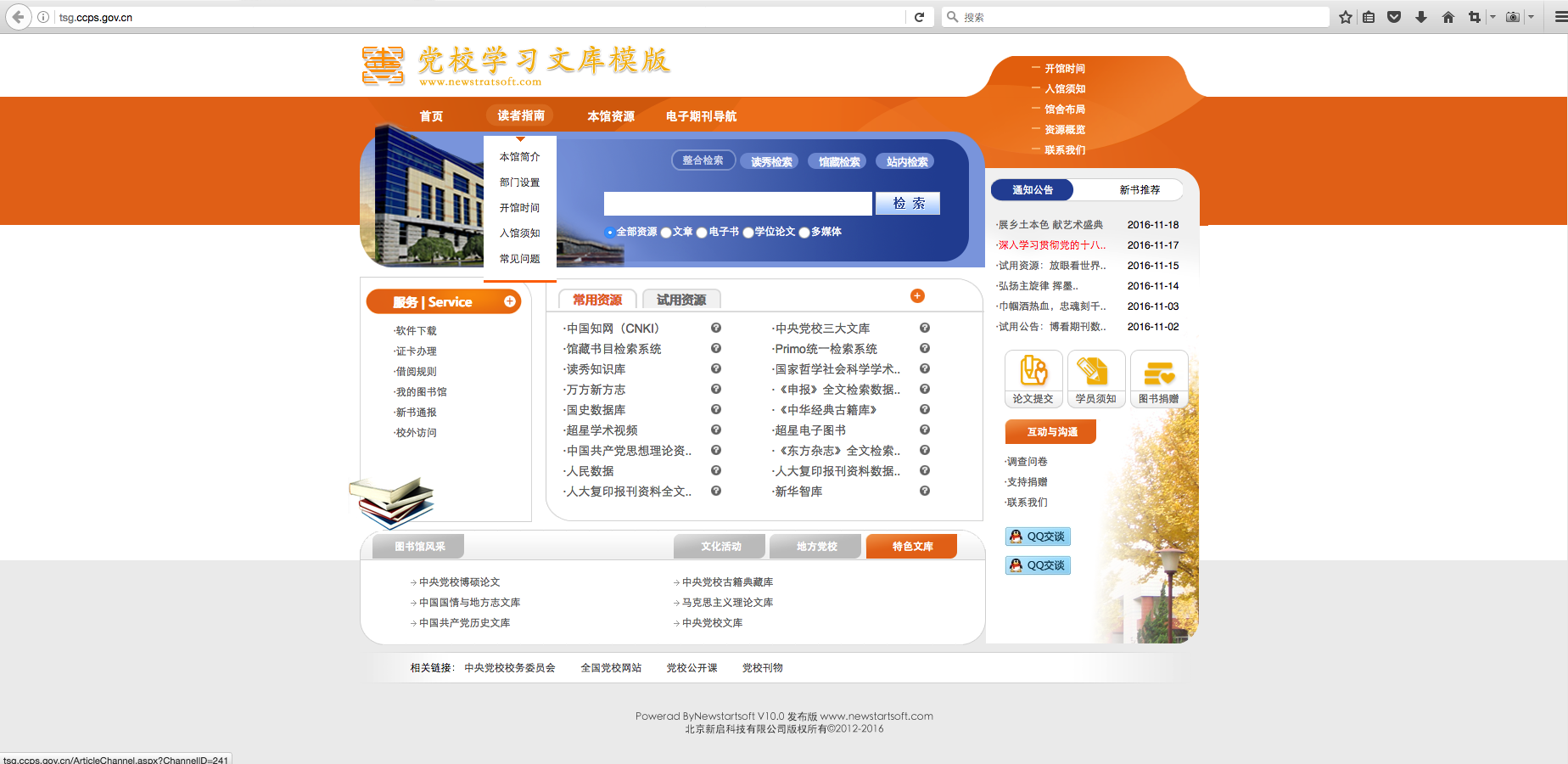The width and height of the screenshot is (1568, 764).
Task: Select the 电子书 radio button
Action: [702, 233]
